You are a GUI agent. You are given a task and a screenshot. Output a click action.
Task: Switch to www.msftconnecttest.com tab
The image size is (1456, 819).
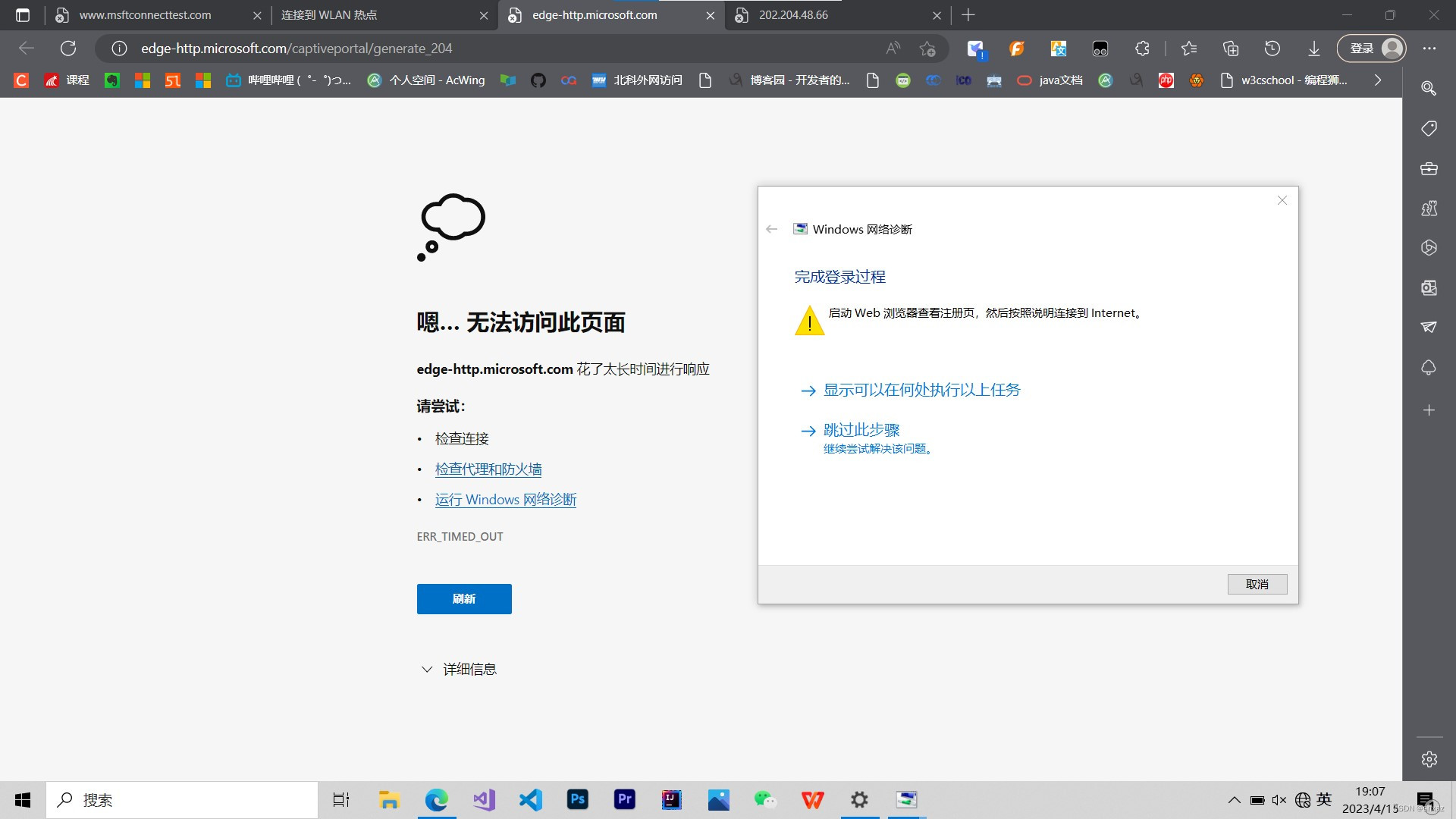tap(146, 15)
